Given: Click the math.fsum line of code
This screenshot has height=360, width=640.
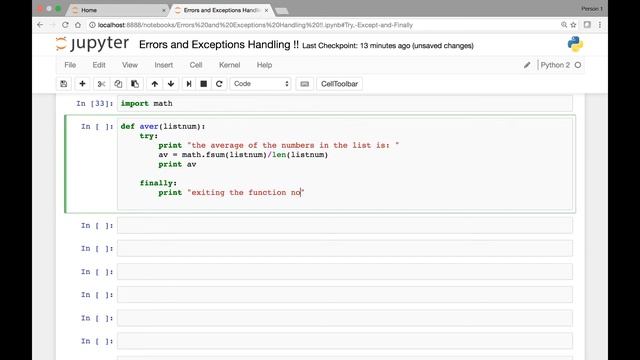Looking at the screenshot, I should pos(243,155).
